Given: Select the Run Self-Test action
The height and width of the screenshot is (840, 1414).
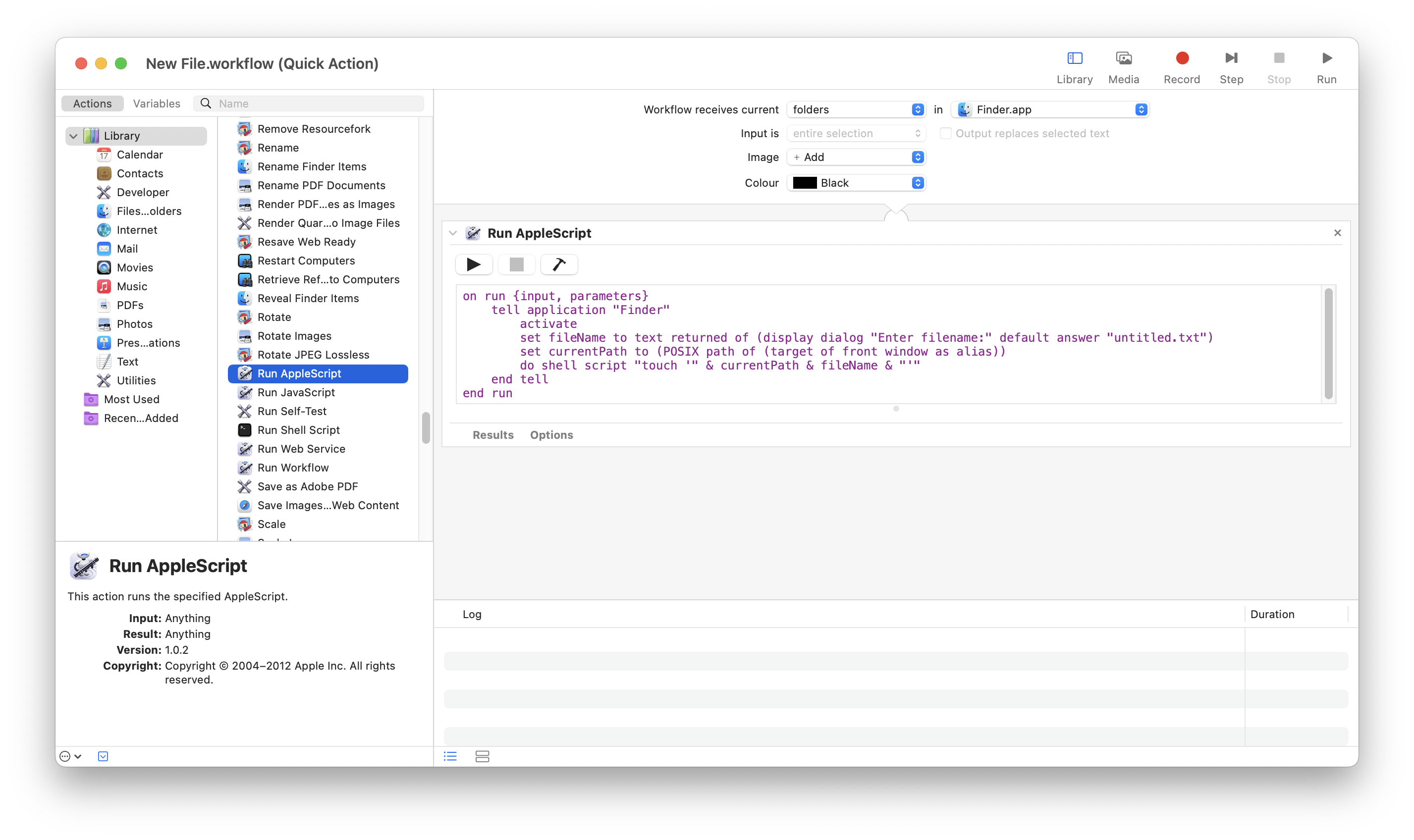Looking at the screenshot, I should pos(318,411).
